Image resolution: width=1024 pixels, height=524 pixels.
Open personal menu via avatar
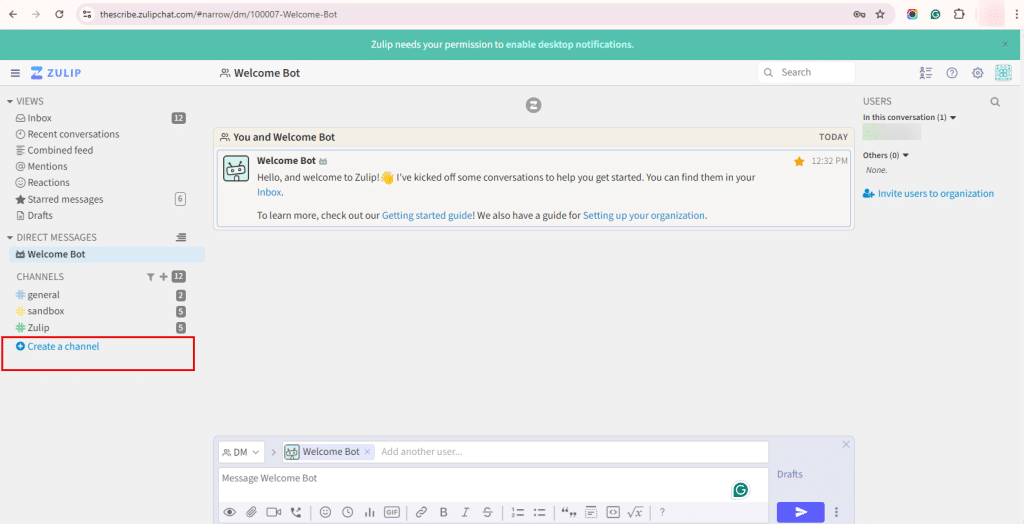(x=1003, y=73)
